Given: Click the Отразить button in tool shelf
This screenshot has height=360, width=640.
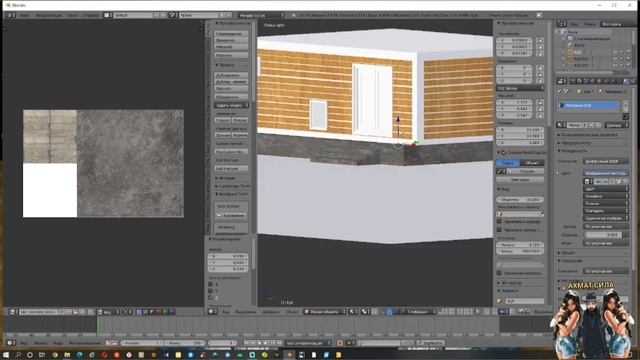Looking at the screenshot, I should click(231, 55).
